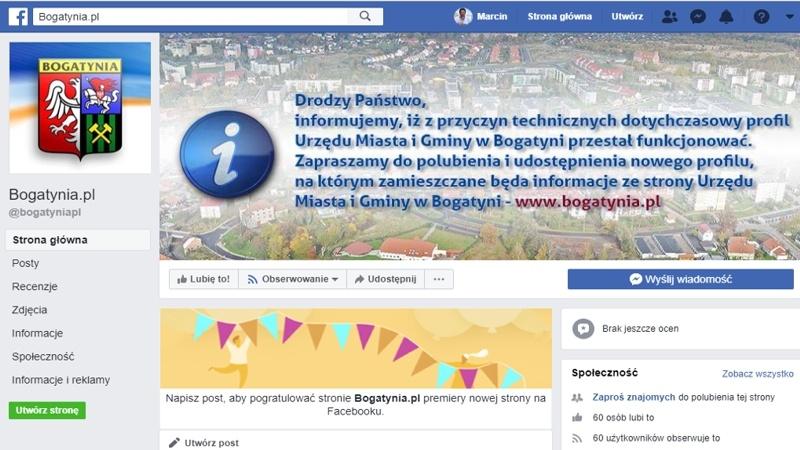This screenshot has height=450, width=800.
Task: Click the Bogatynia.pl search field
Action: click(x=191, y=16)
